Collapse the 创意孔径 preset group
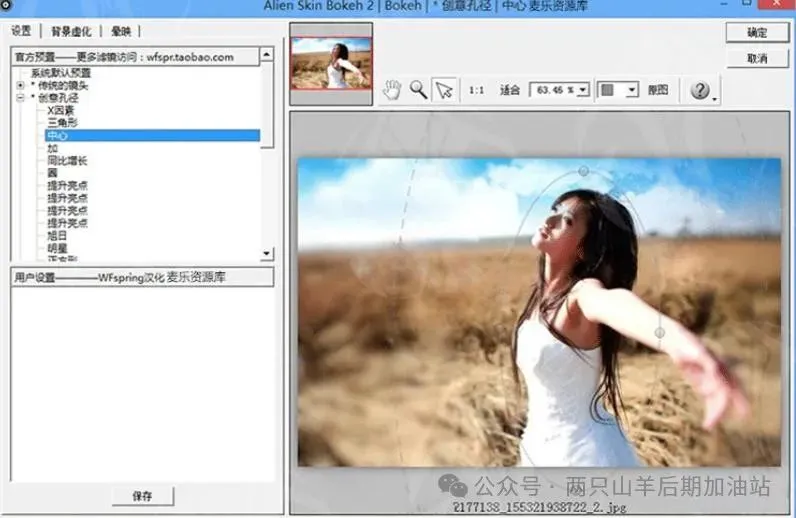Image resolution: width=796 pixels, height=518 pixels. tap(20, 98)
